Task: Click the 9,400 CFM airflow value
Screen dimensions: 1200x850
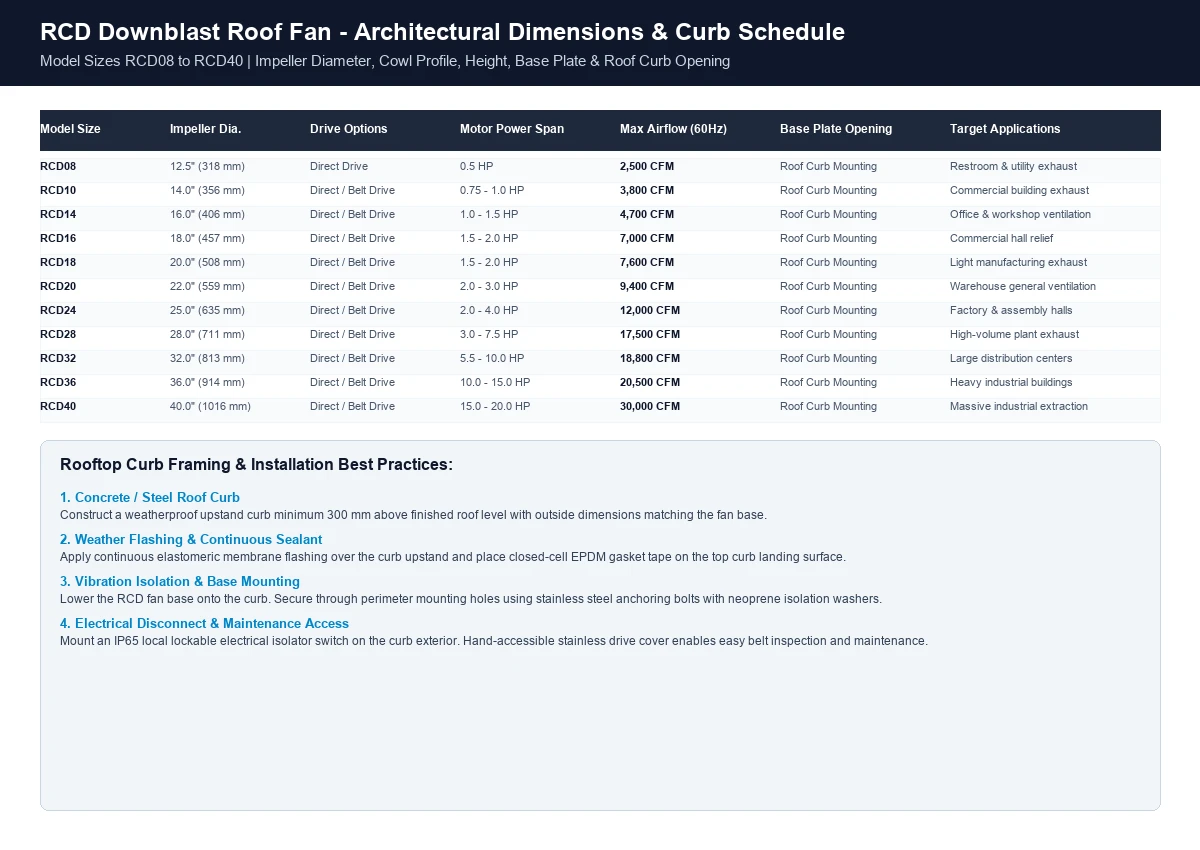Action: pyautogui.click(x=647, y=286)
